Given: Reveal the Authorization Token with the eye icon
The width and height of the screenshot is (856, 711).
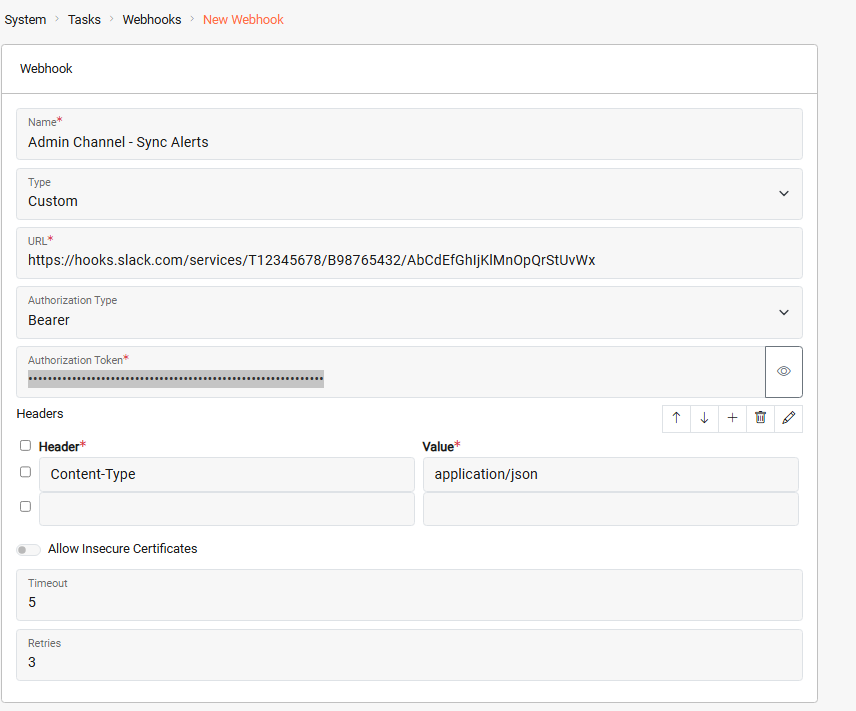Looking at the screenshot, I should [x=783, y=371].
